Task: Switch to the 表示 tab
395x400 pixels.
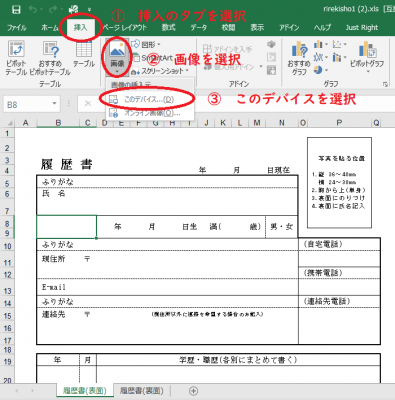Action: coord(257,28)
